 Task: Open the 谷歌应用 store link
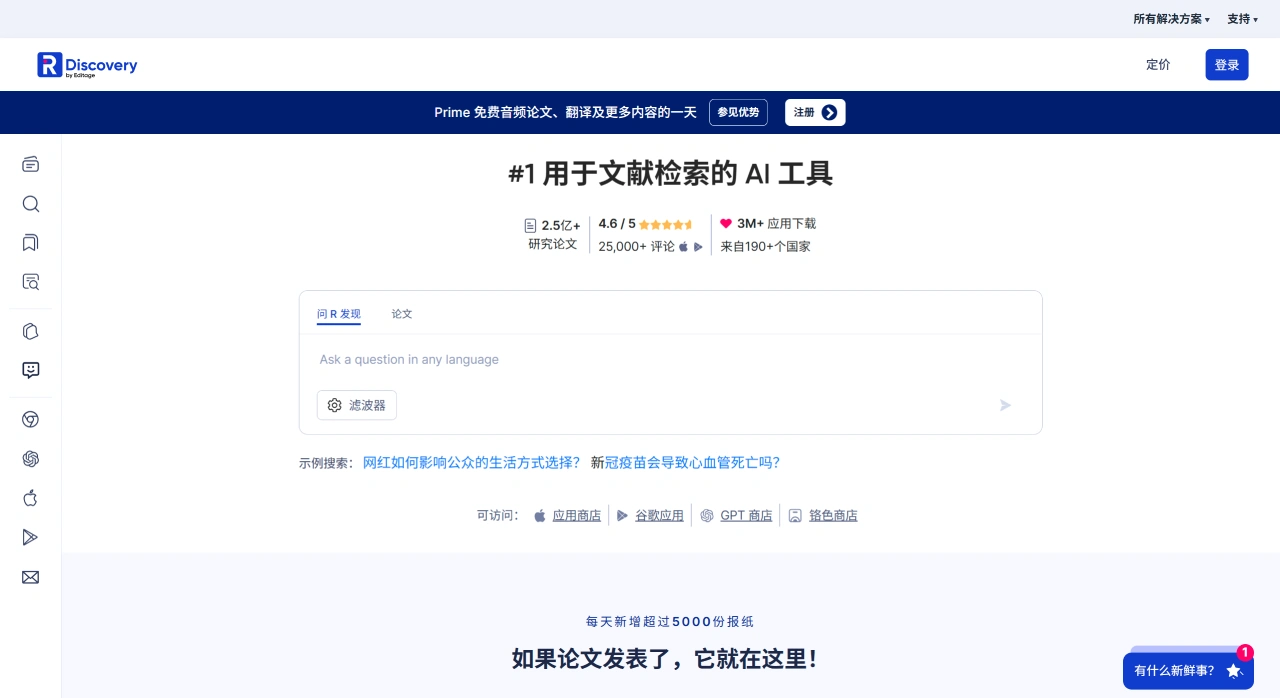point(660,515)
